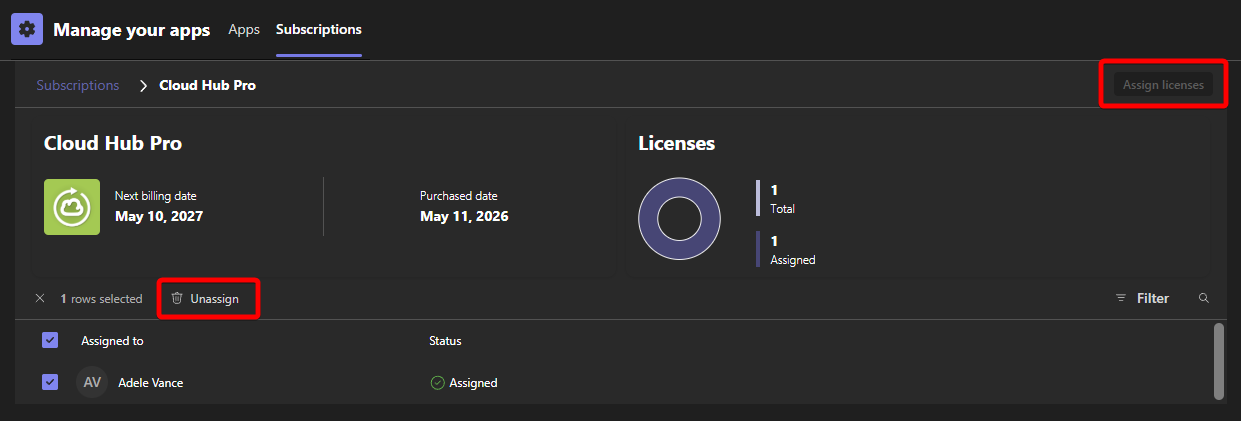This screenshot has height=421, width=1241.
Task: Uncheck the Adele Vance row checkbox
Action: (50, 382)
